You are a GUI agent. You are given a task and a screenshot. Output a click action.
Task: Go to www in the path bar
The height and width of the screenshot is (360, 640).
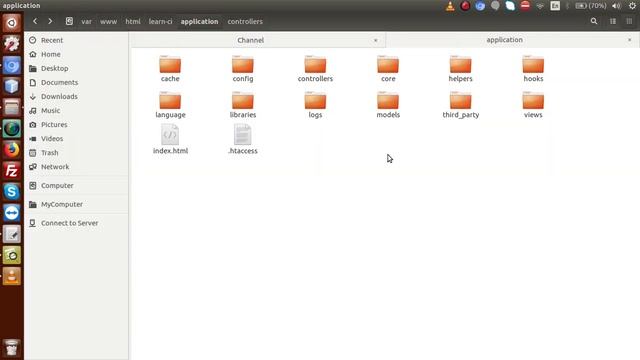[x=109, y=22]
